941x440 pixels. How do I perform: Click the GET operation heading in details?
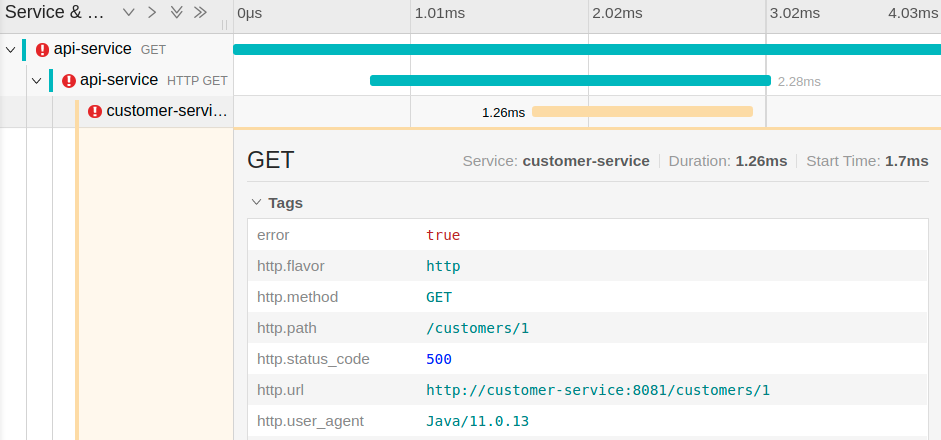coord(271,160)
